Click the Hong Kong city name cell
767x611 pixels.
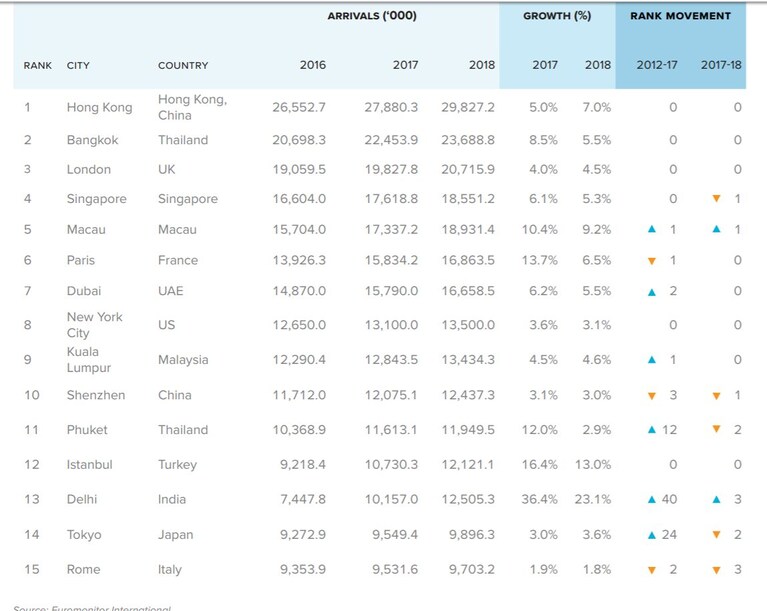(x=100, y=108)
